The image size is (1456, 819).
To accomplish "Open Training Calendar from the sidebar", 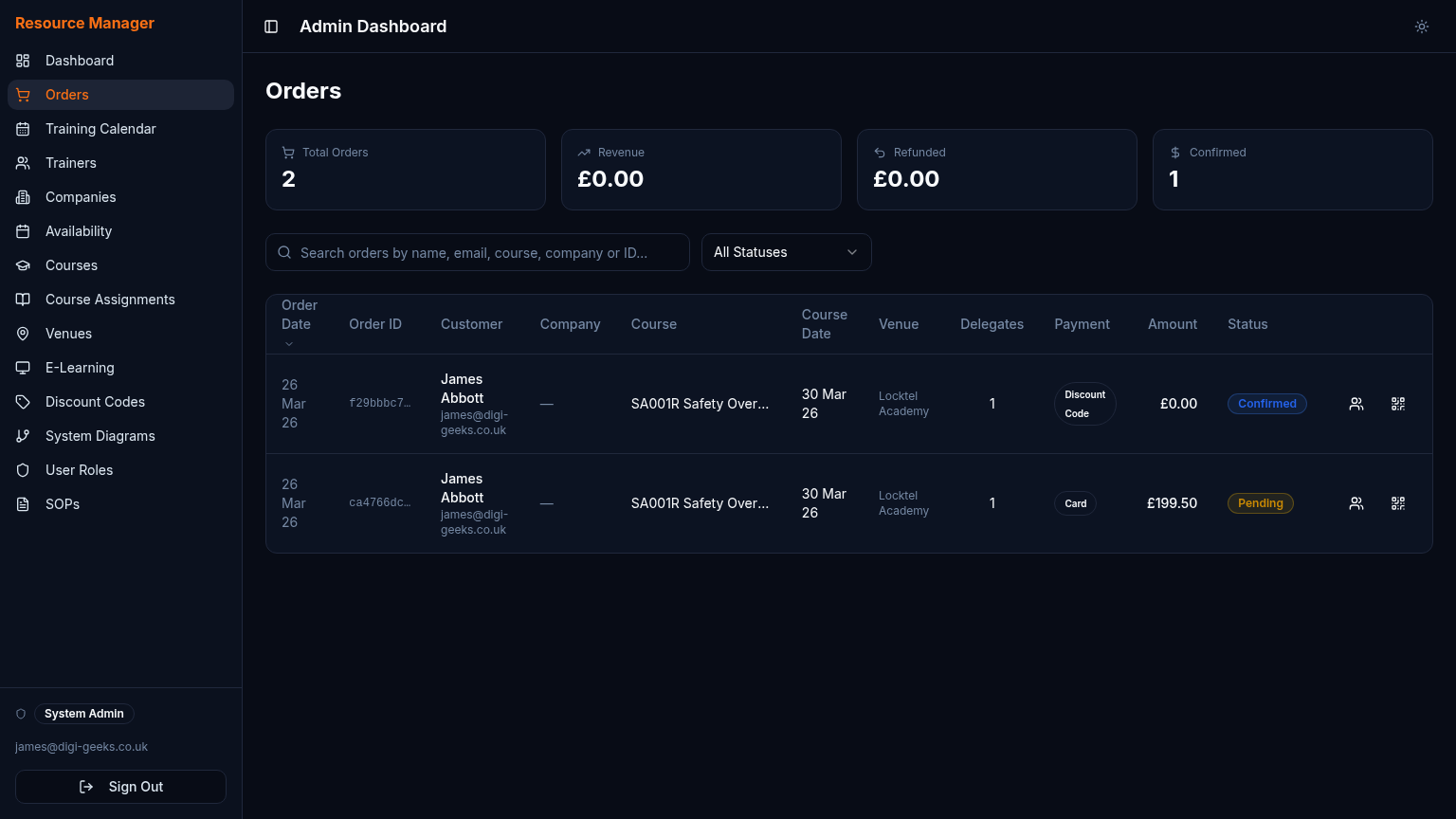I will 121,129.
